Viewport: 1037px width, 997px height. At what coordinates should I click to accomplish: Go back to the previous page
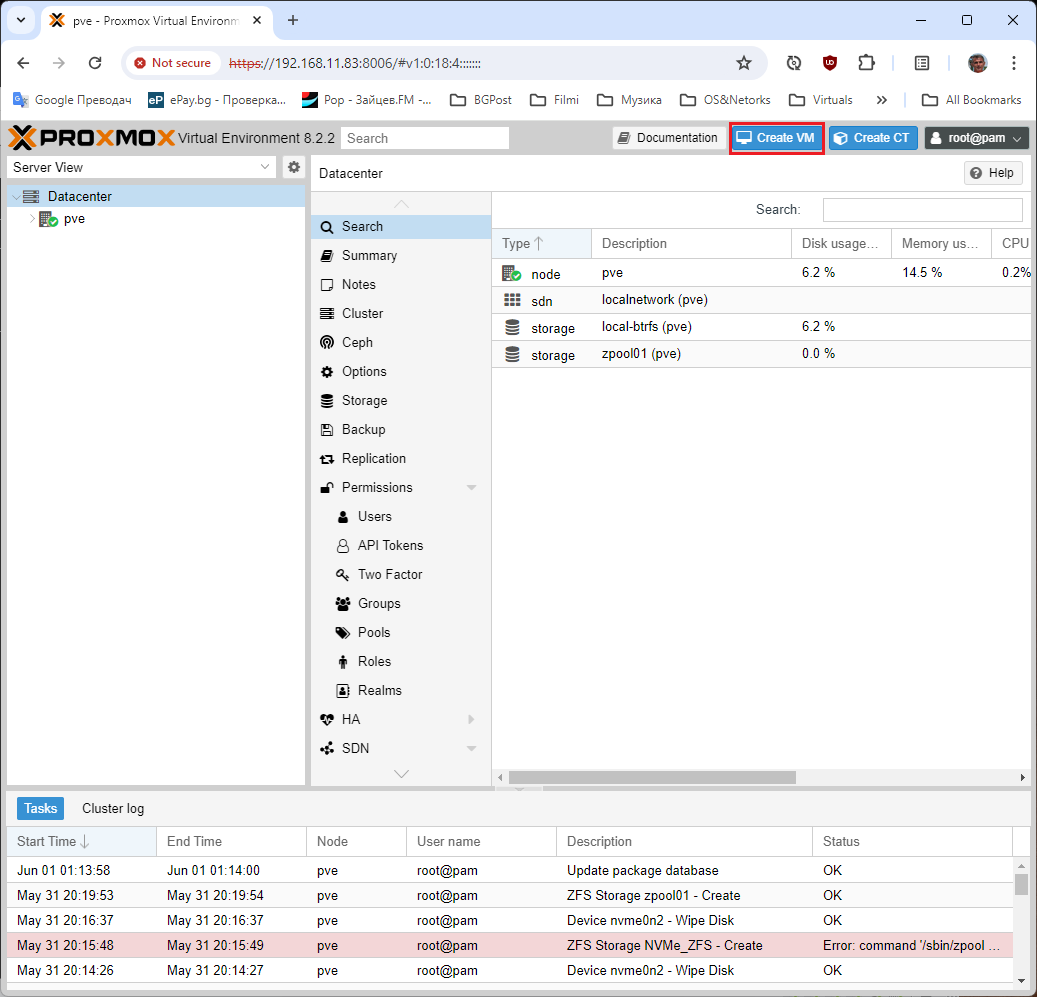[23, 63]
